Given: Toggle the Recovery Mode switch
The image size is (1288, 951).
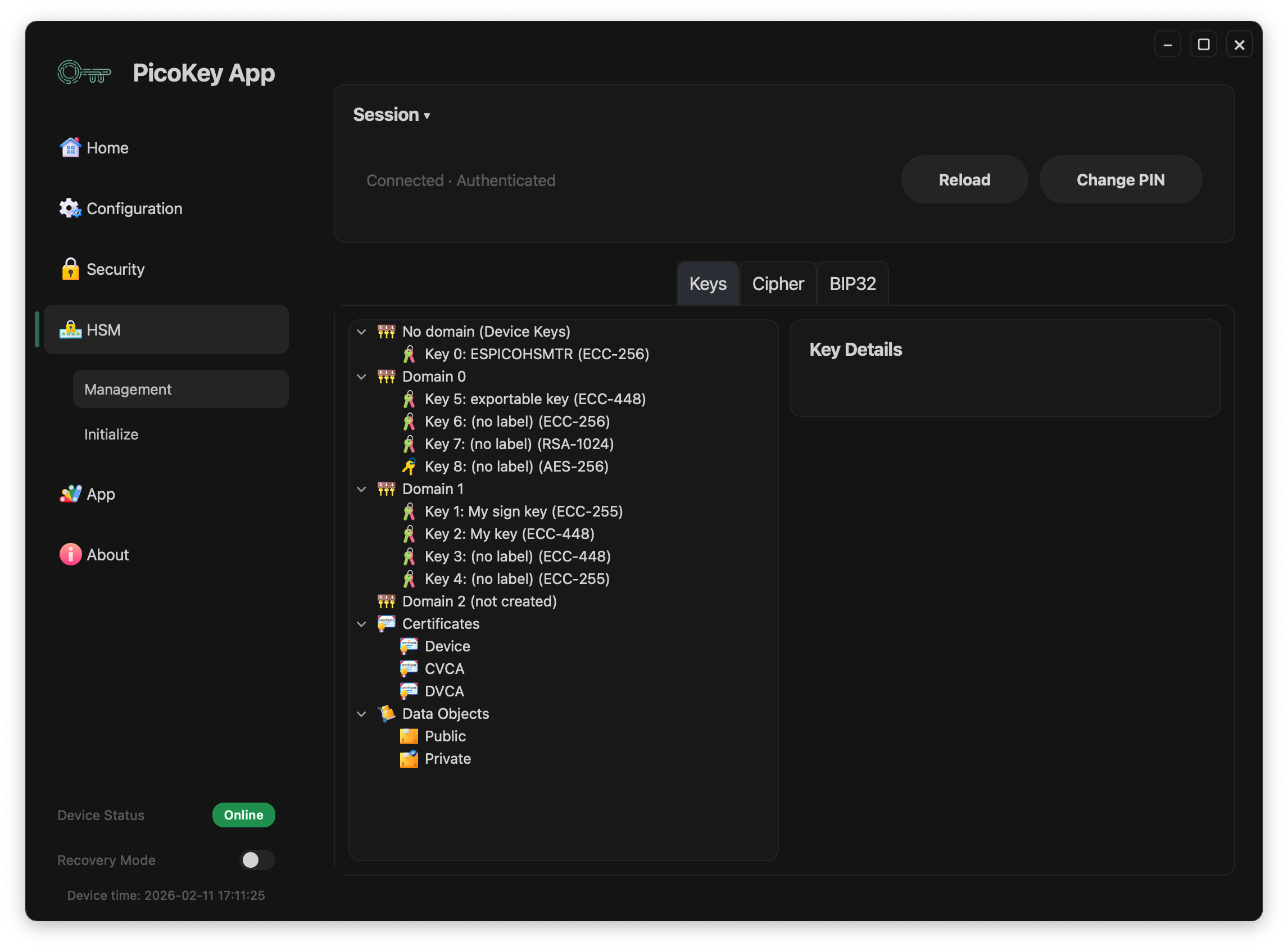Looking at the screenshot, I should [257, 860].
